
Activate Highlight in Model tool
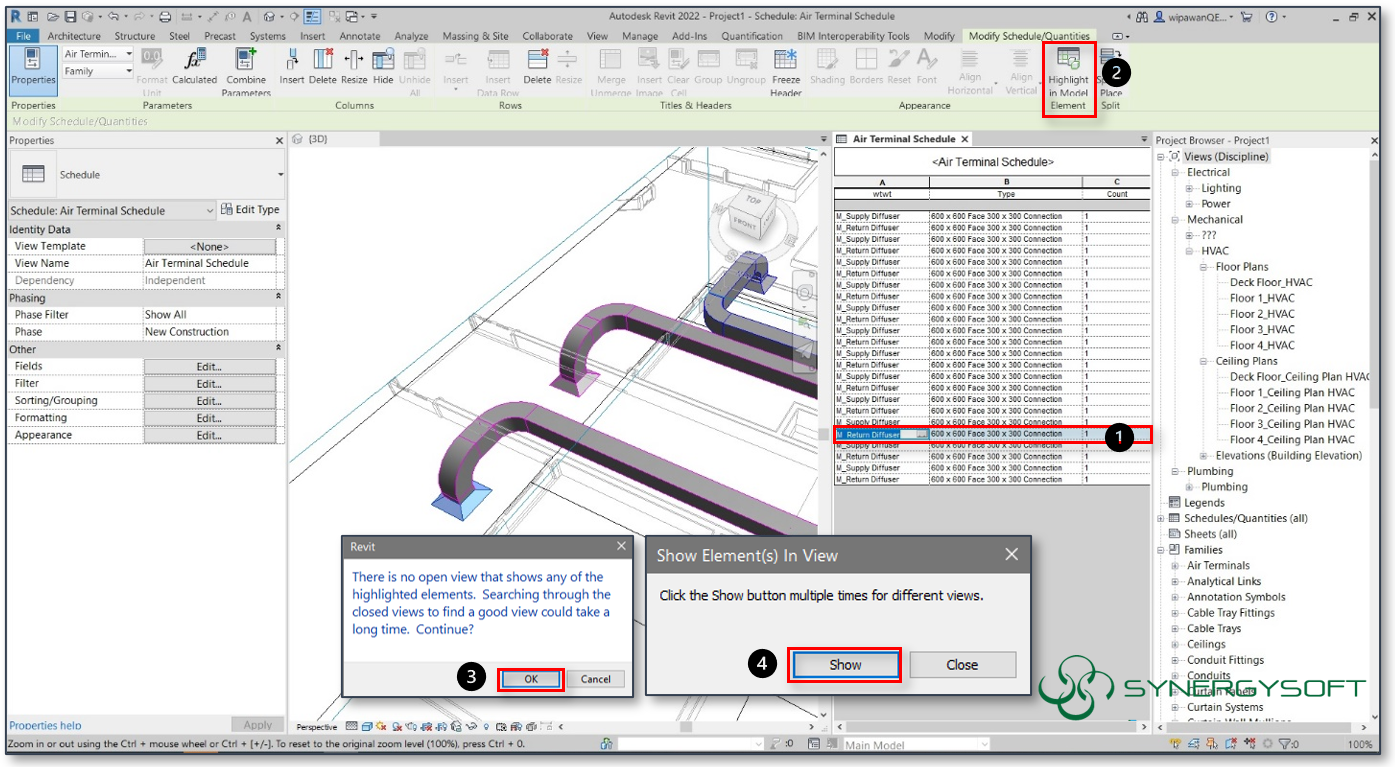(1069, 73)
